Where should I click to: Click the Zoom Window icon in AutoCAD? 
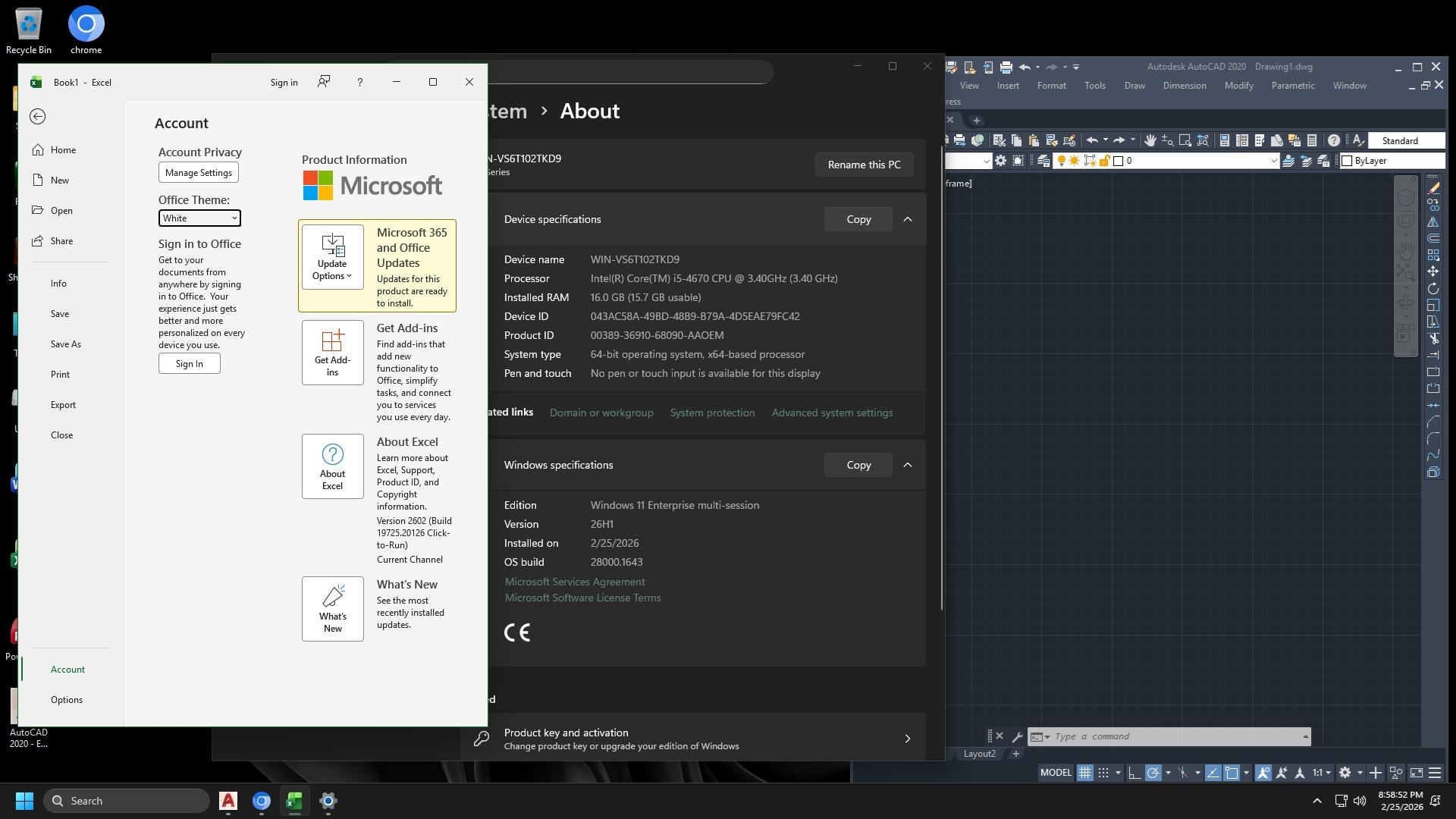coord(1185,140)
